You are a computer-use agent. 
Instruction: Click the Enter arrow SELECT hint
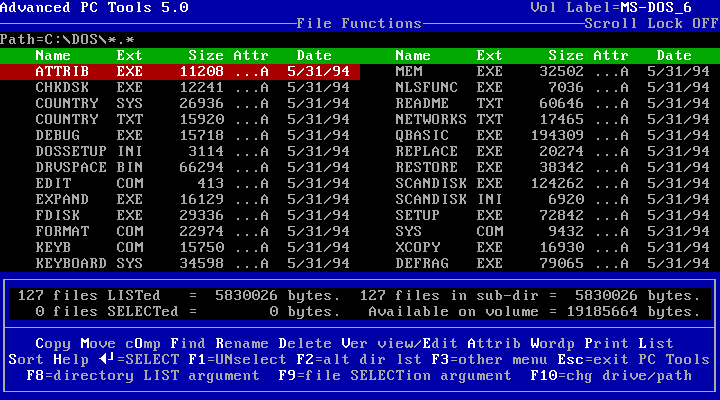[139, 360]
